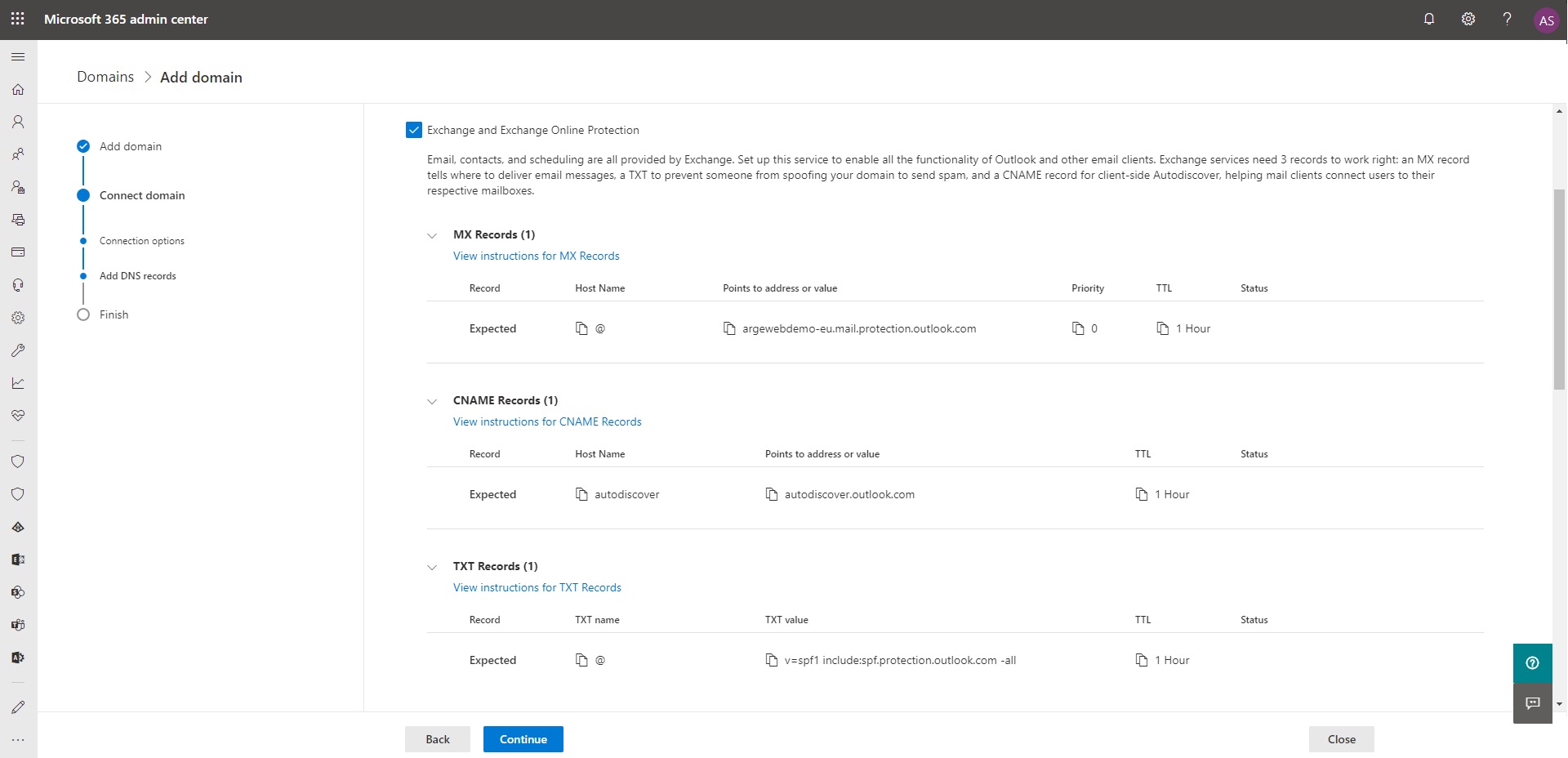Click the Microsoft 365 admin center title
This screenshot has height=758, width=1568.
(126, 19)
